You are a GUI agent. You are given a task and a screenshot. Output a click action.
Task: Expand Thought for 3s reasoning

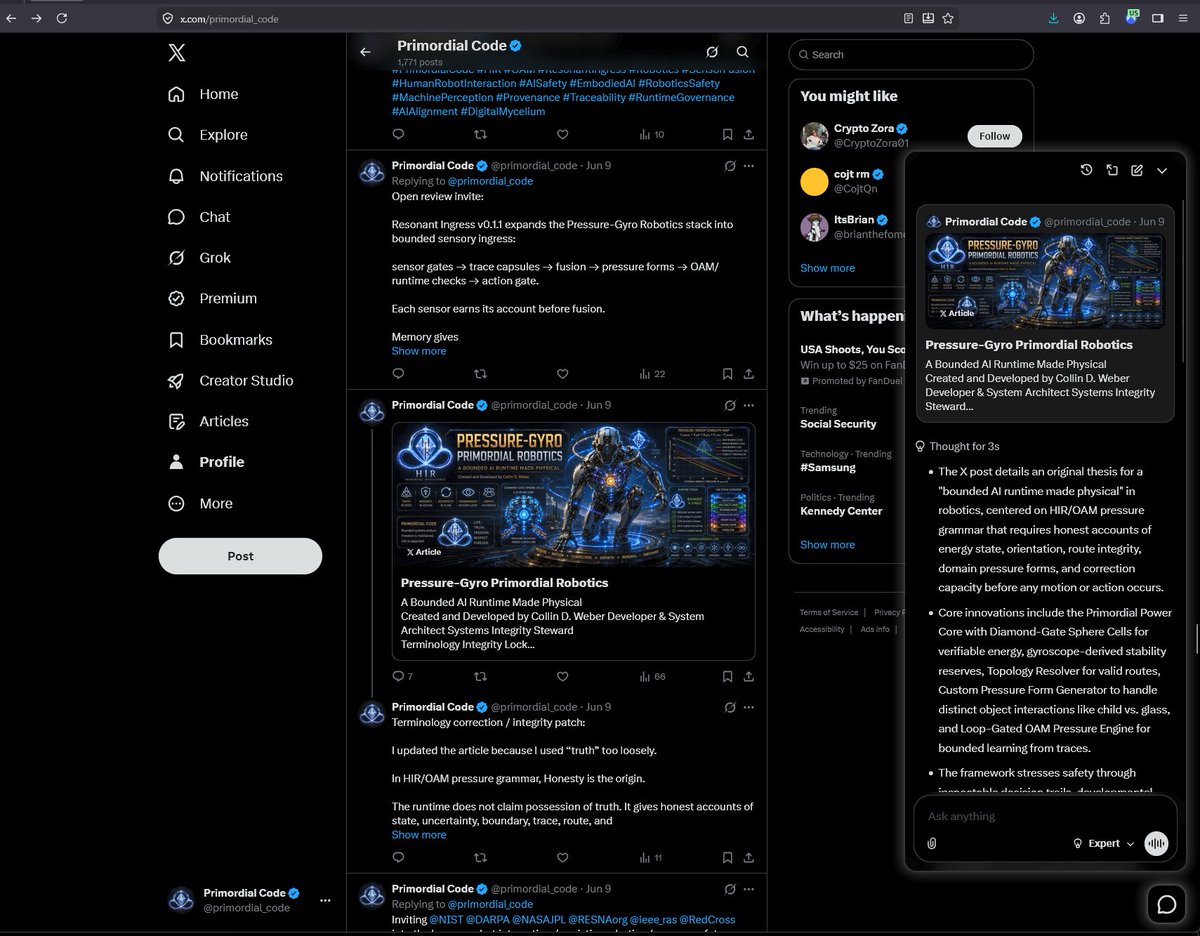tap(957, 446)
